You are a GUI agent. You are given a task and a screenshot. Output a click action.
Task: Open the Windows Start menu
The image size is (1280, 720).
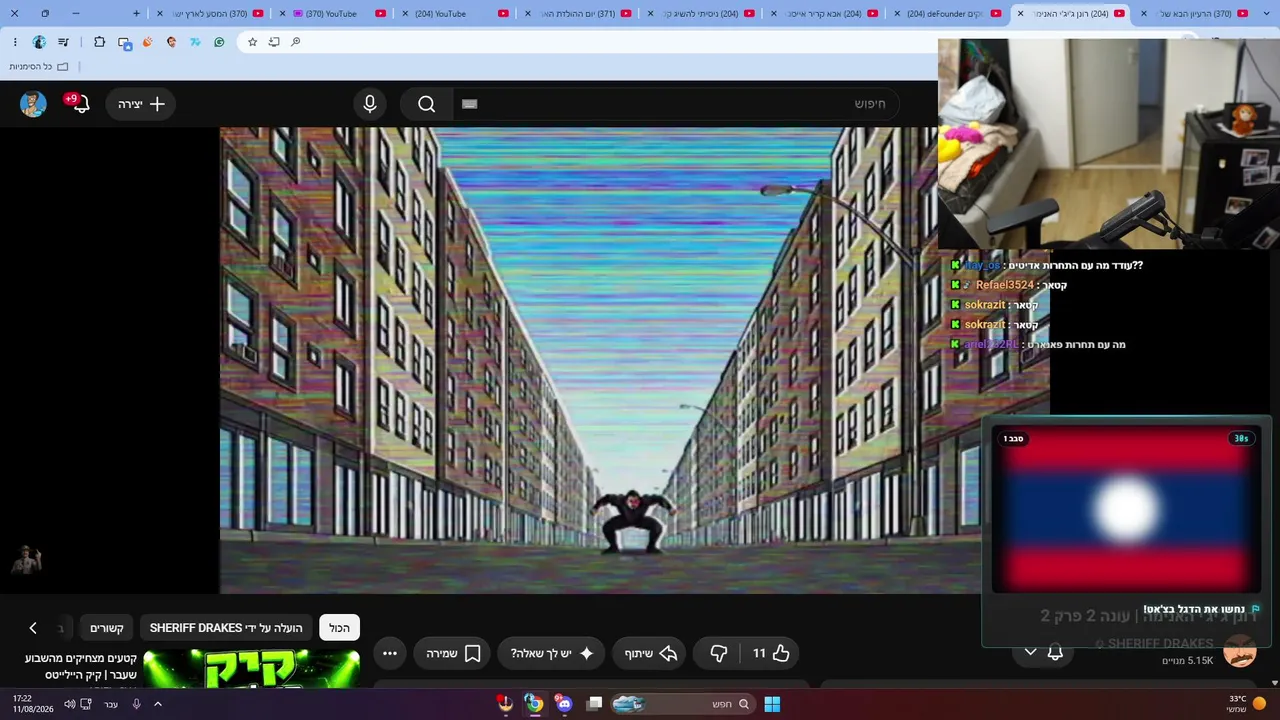tap(772, 704)
